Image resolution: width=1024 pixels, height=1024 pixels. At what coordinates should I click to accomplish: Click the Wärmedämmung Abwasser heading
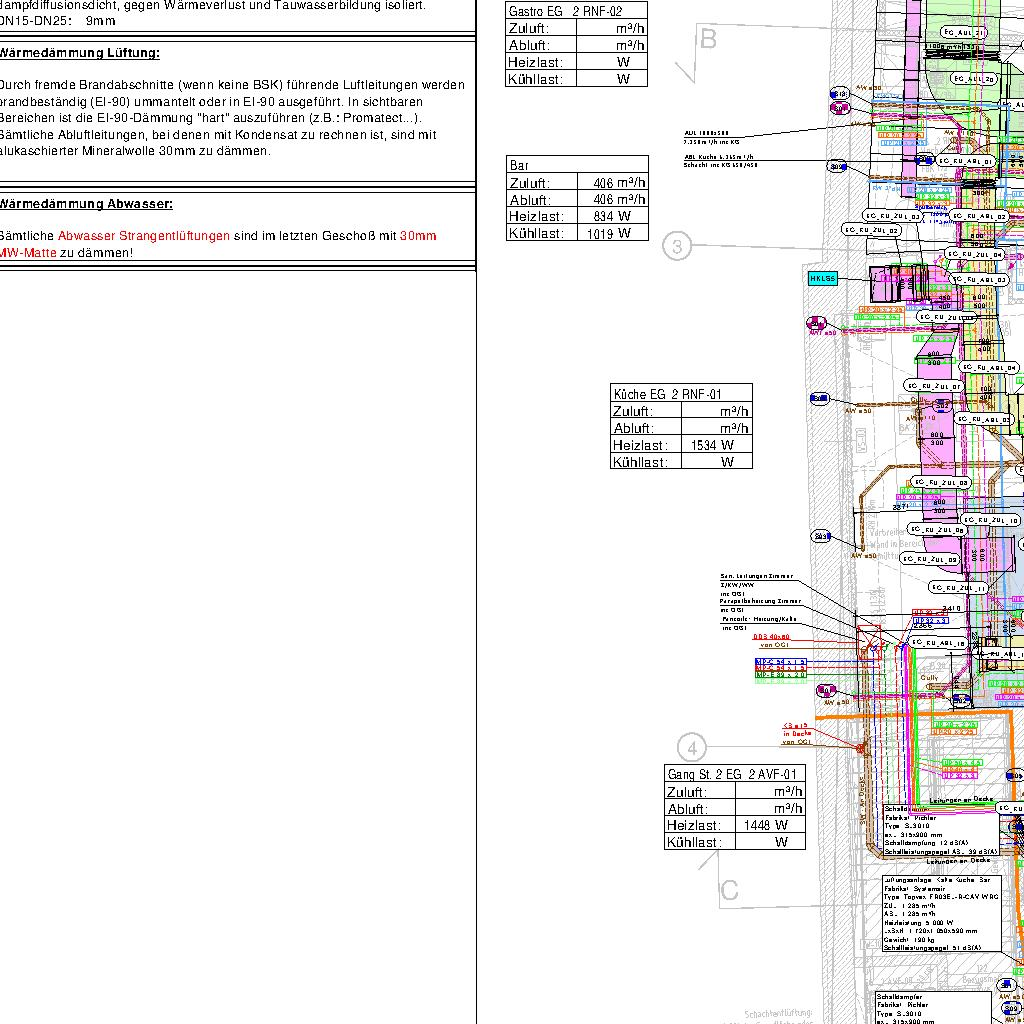coord(86,204)
